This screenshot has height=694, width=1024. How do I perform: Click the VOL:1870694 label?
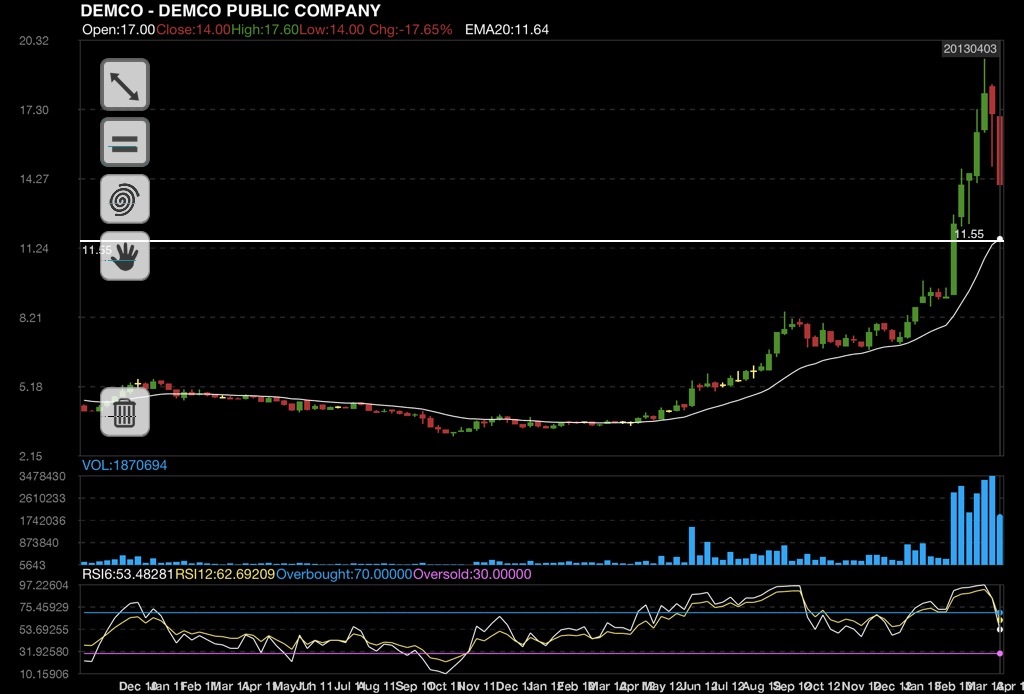[124, 465]
